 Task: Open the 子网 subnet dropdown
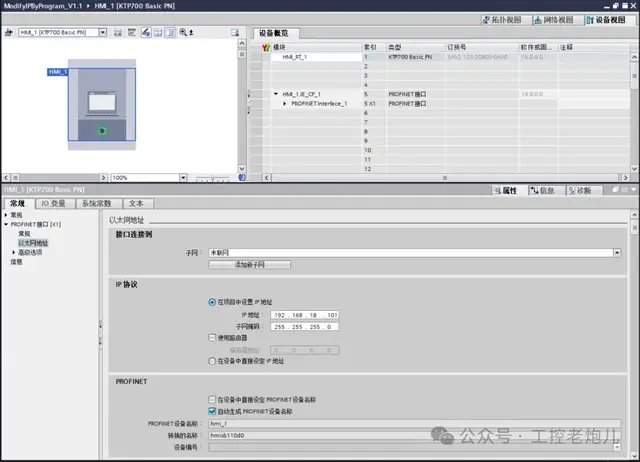coord(617,253)
